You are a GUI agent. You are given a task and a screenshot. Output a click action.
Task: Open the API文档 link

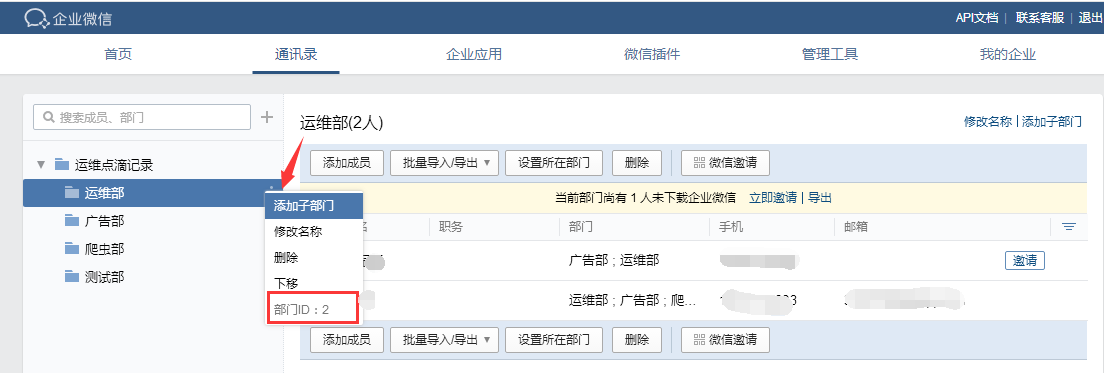[x=977, y=18]
